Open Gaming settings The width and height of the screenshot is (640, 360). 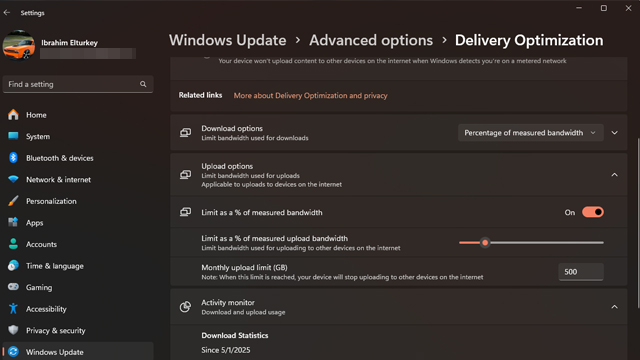[x=78, y=287]
